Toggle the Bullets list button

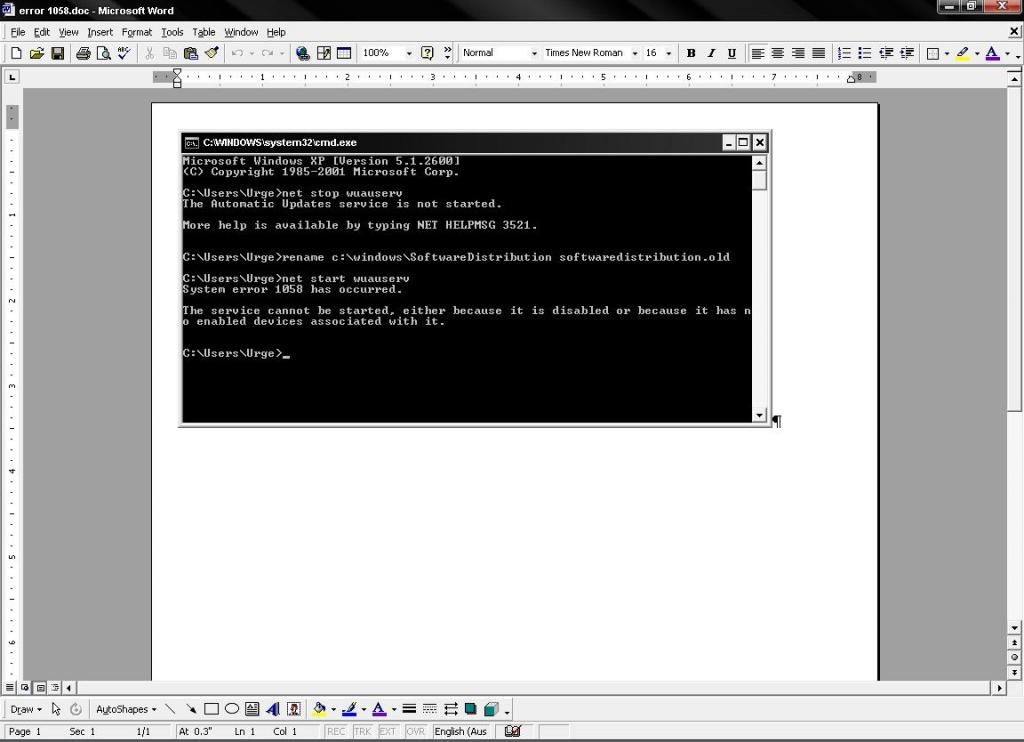pos(865,54)
